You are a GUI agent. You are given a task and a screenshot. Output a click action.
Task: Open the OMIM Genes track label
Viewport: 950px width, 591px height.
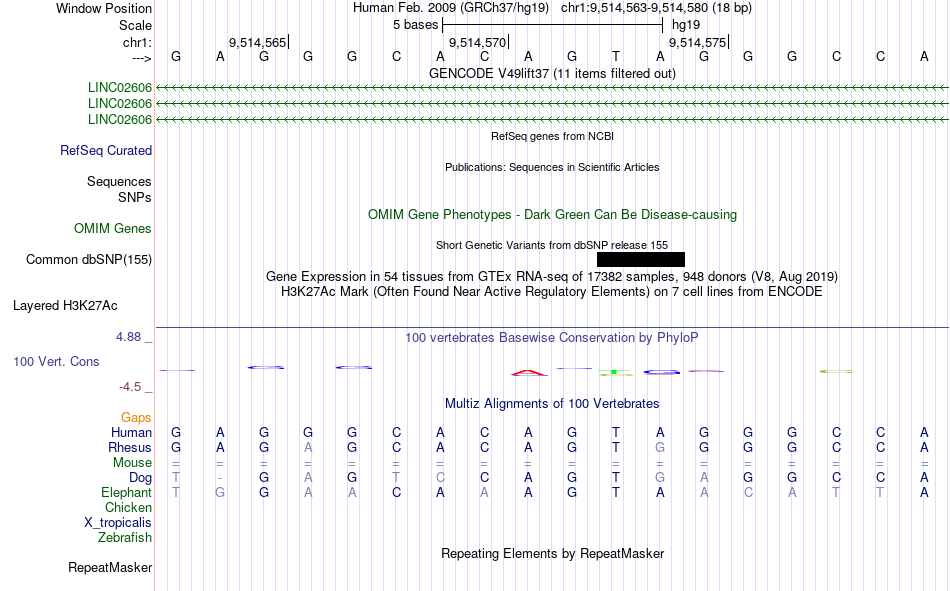pos(113,229)
